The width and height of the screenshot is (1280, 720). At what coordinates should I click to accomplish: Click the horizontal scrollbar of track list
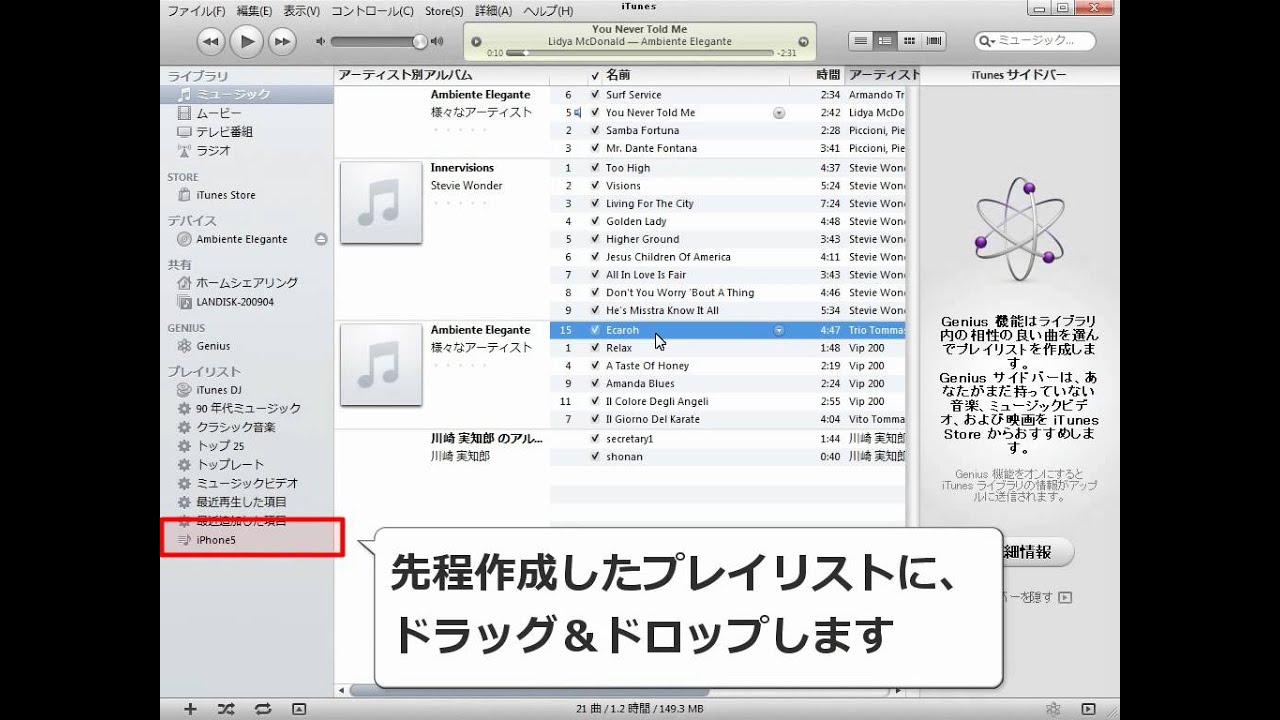click(528, 690)
